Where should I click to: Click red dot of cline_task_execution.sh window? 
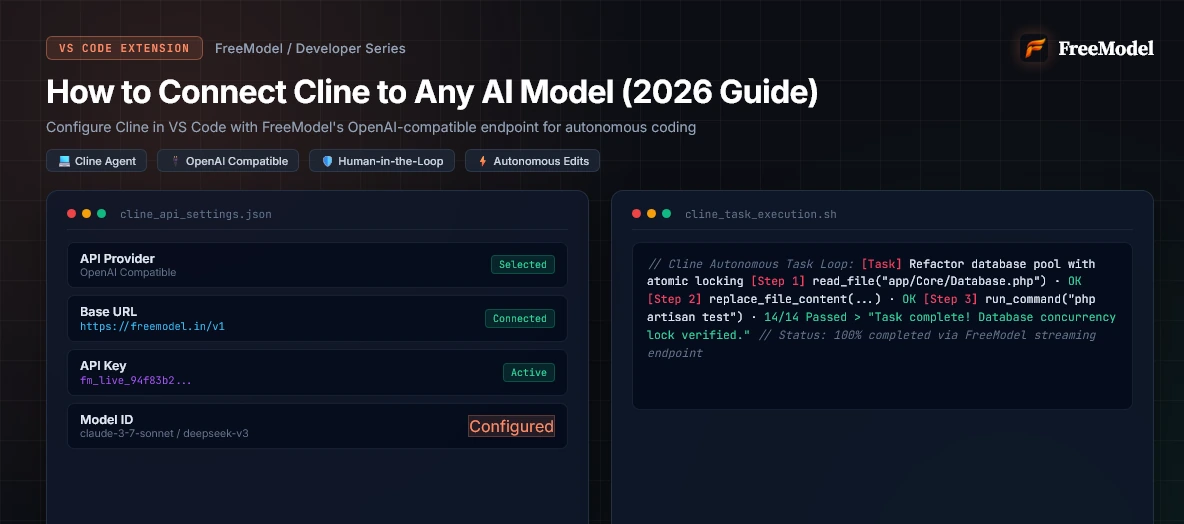coord(637,214)
